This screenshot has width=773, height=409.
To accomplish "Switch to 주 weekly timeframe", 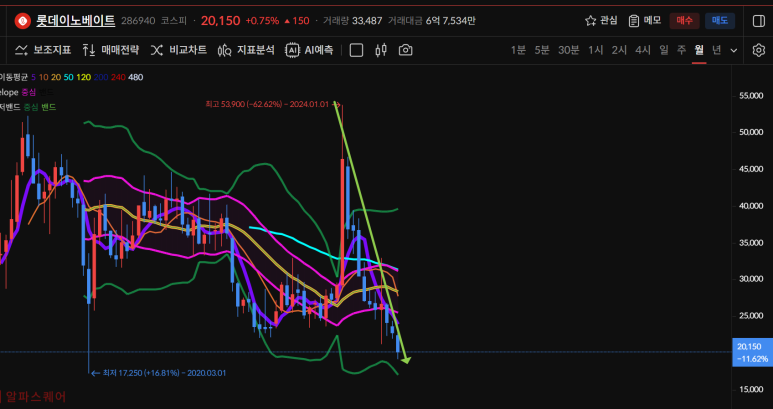I will coord(681,50).
